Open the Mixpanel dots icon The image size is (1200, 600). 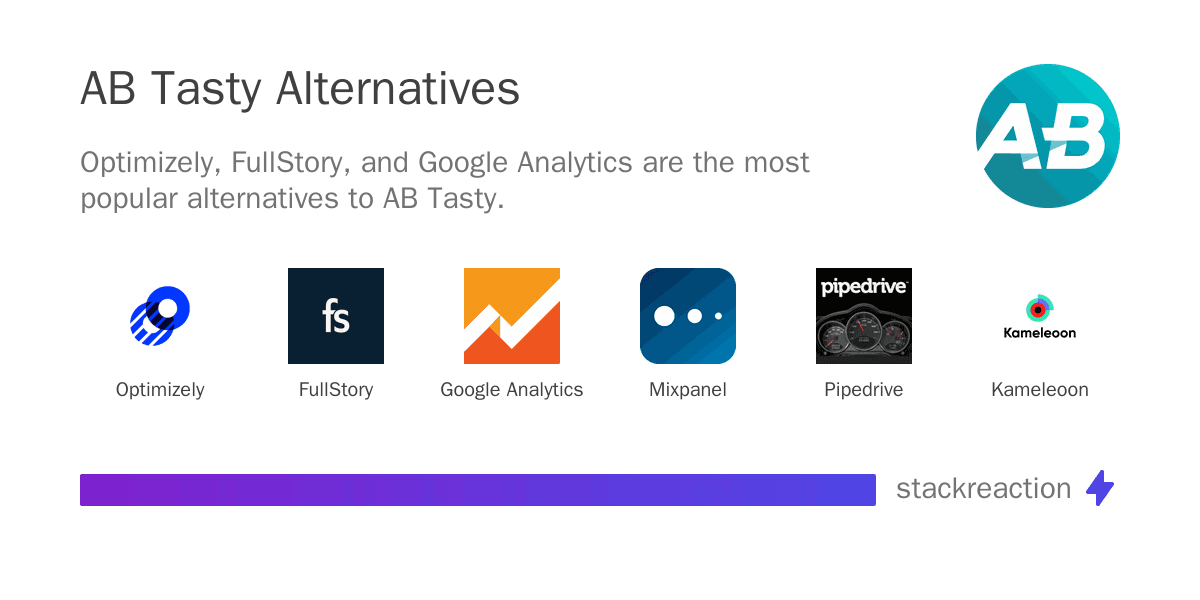(x=688, y=316)
